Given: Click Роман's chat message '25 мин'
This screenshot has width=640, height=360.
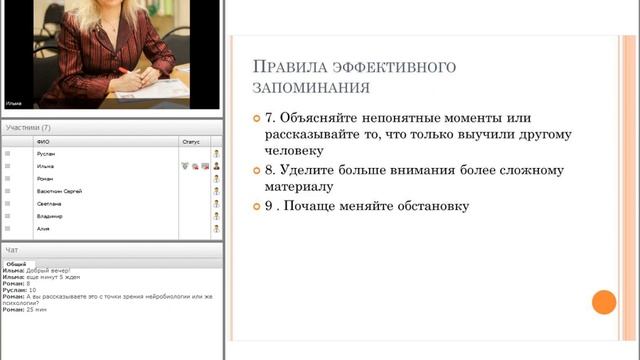Looking at the screenshot, I should click(36, 309).
